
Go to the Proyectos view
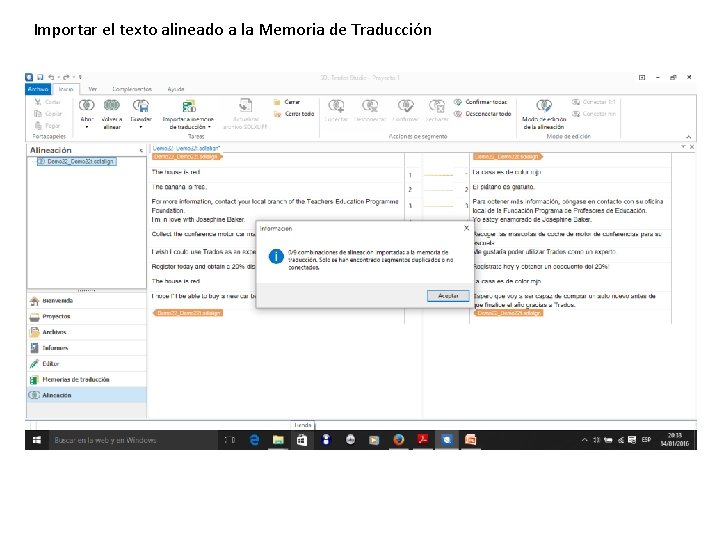click(x=86, y=316)
